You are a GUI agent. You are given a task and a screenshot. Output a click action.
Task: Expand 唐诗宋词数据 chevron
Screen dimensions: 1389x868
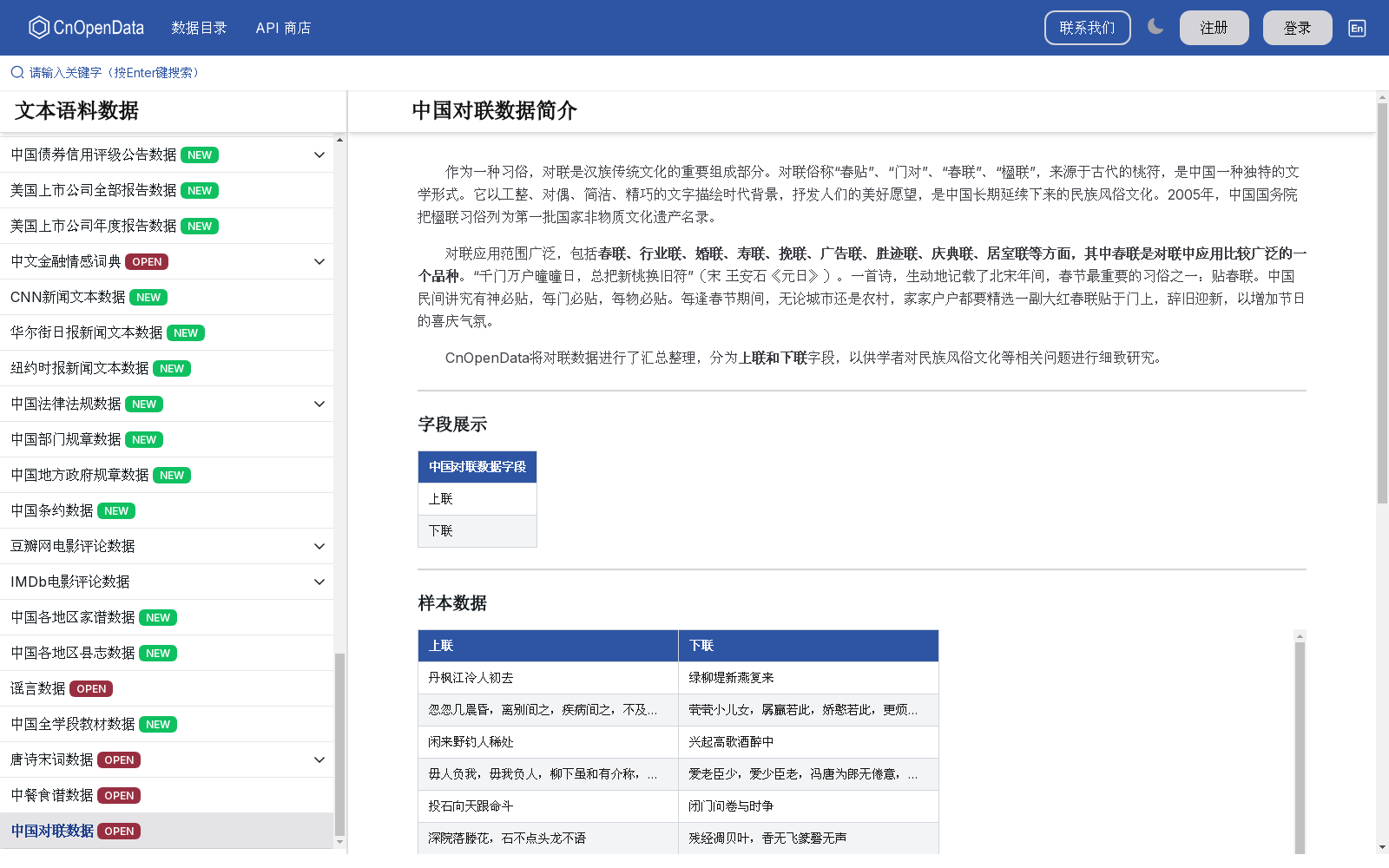319,759
